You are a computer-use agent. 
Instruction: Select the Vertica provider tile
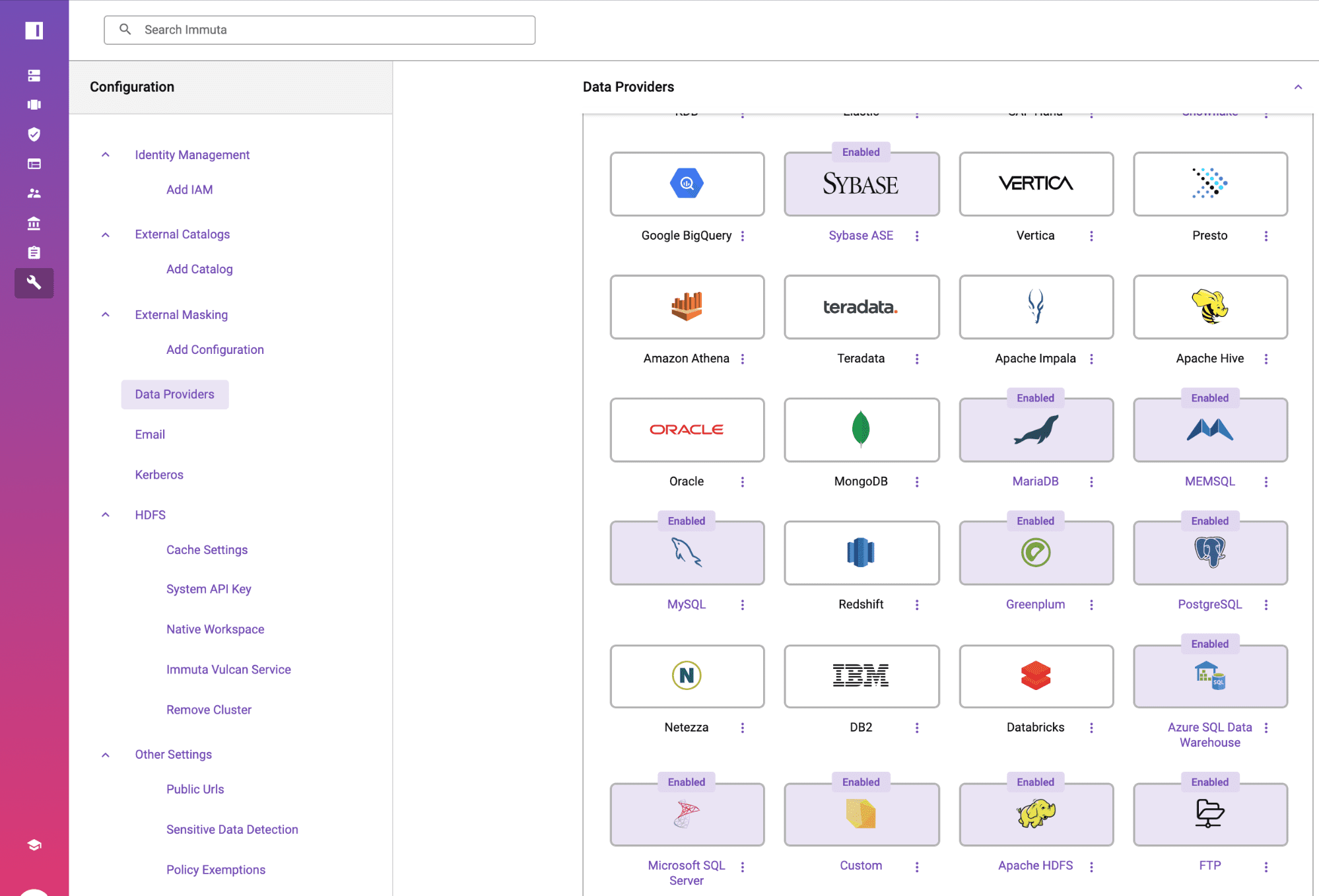click(x=1036, y=184)
